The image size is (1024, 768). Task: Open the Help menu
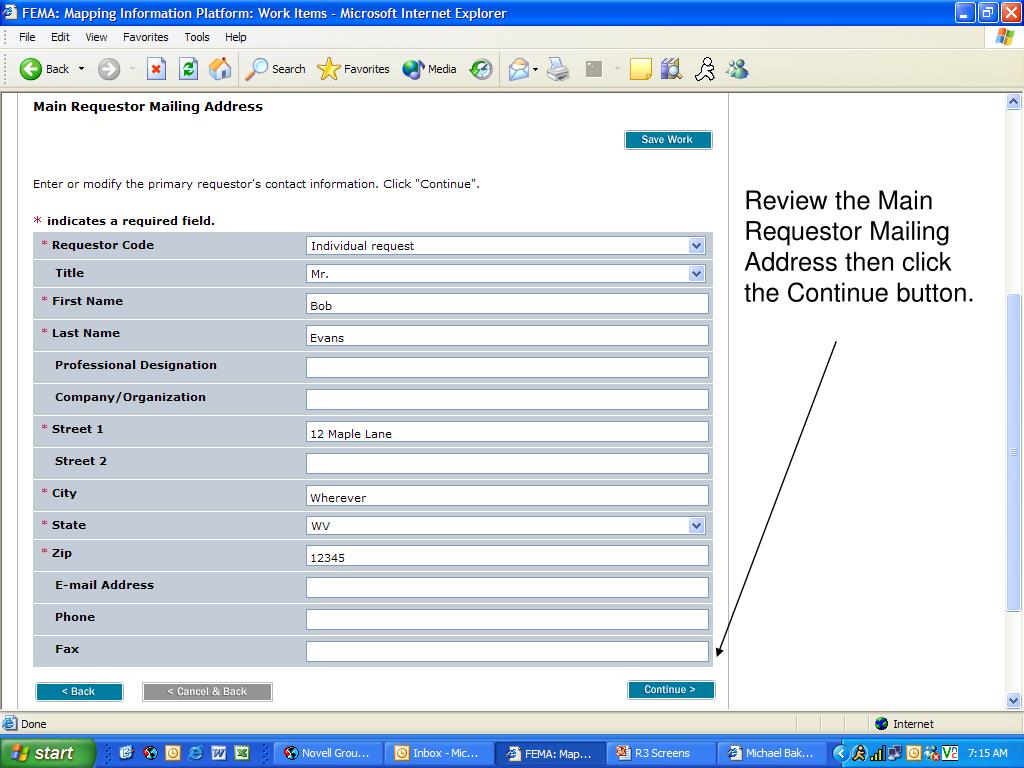pos(236,37)
